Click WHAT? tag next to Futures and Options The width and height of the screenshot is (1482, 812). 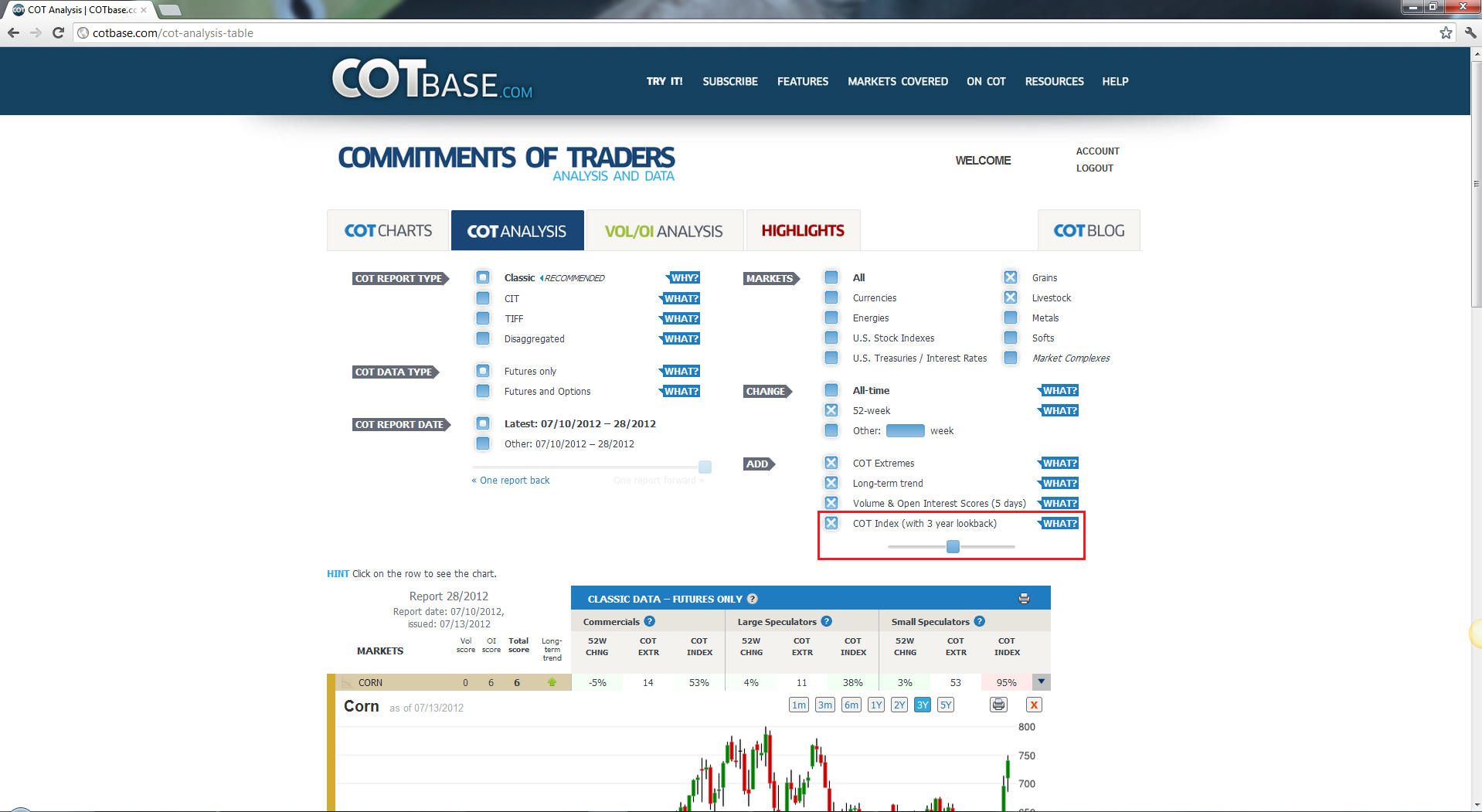(x=680, y=391)
